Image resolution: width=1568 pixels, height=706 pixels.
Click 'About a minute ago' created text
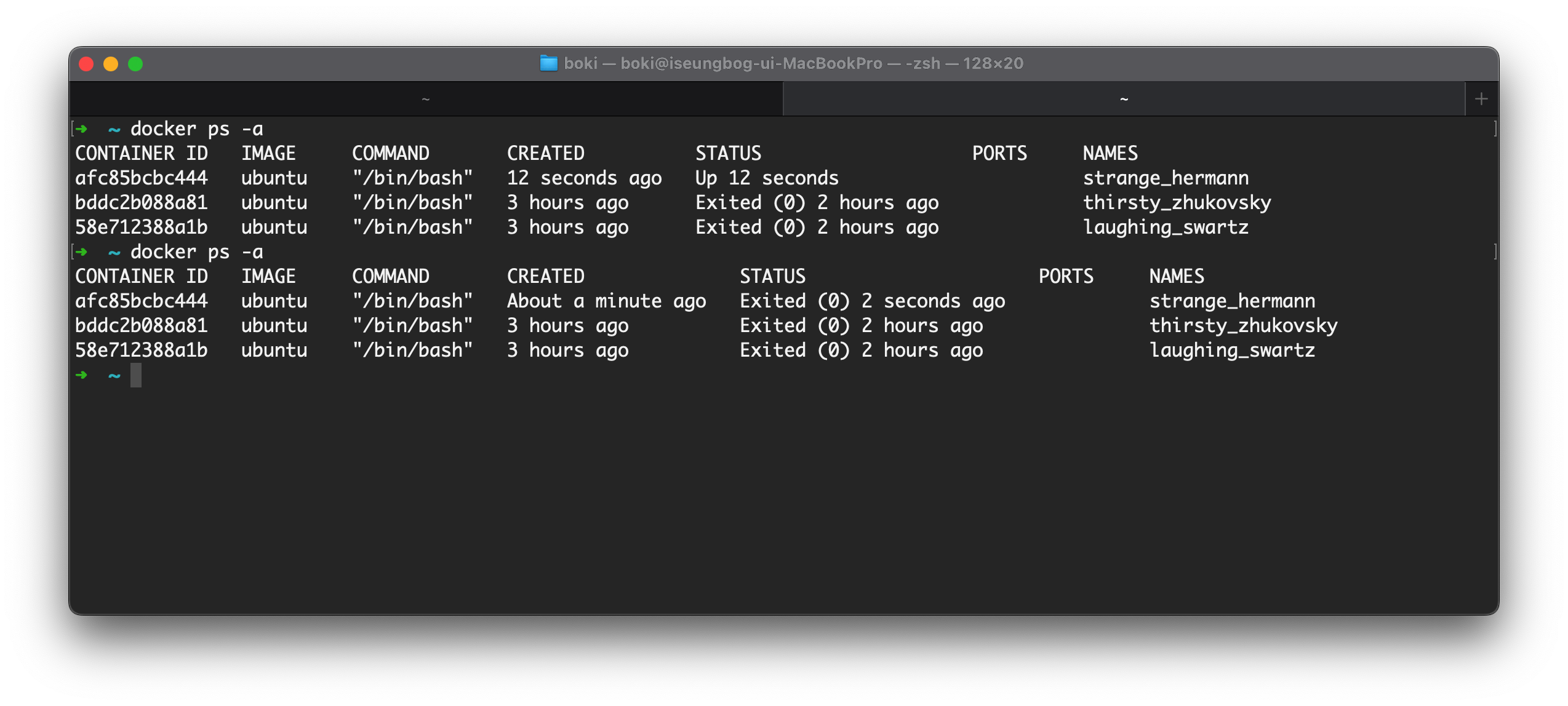click(606, 301)
